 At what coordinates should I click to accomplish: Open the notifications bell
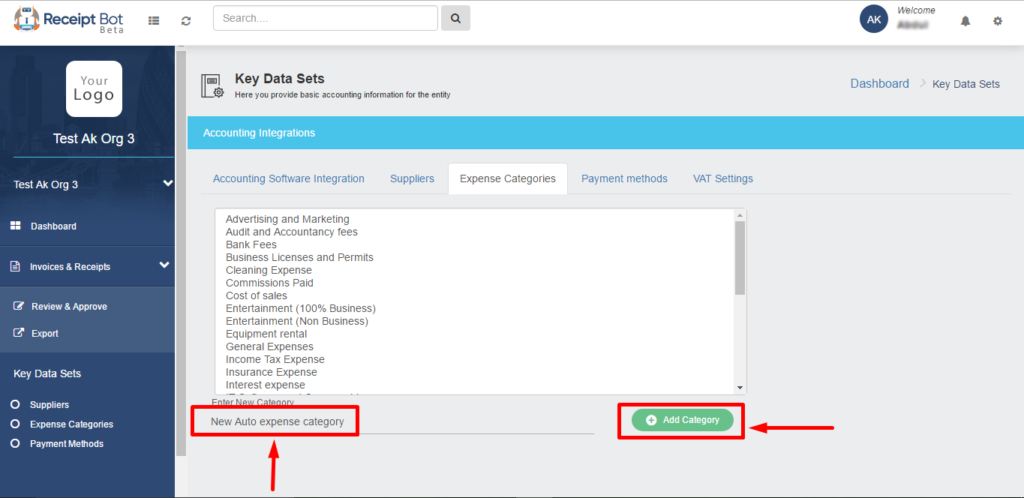(x=965, y=21)
